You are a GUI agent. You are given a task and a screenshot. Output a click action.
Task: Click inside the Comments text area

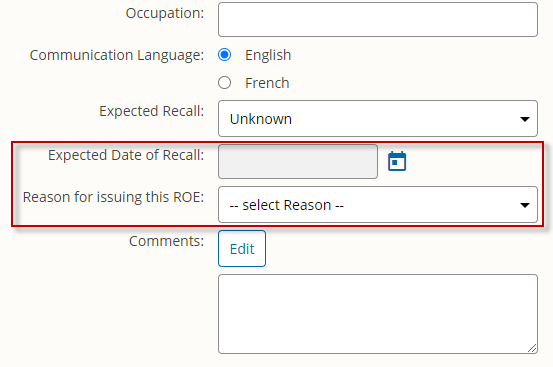[378, 314]
